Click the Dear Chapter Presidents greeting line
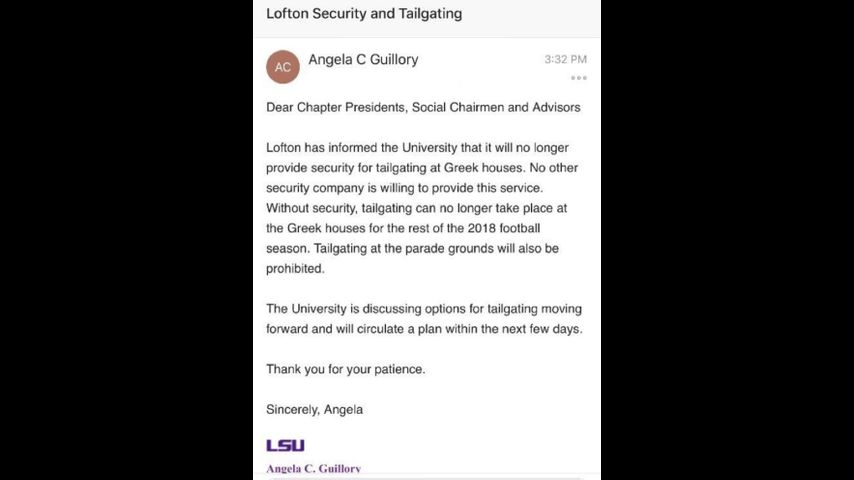 point(423,107)
